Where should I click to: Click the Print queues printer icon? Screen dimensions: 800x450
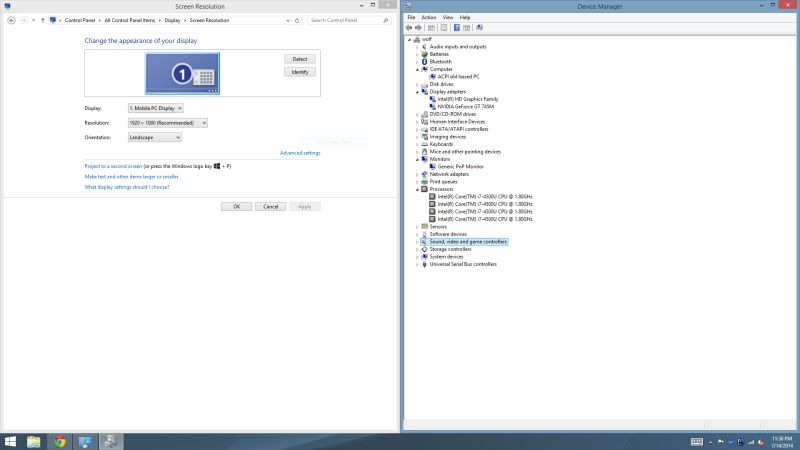click(424, 182)
